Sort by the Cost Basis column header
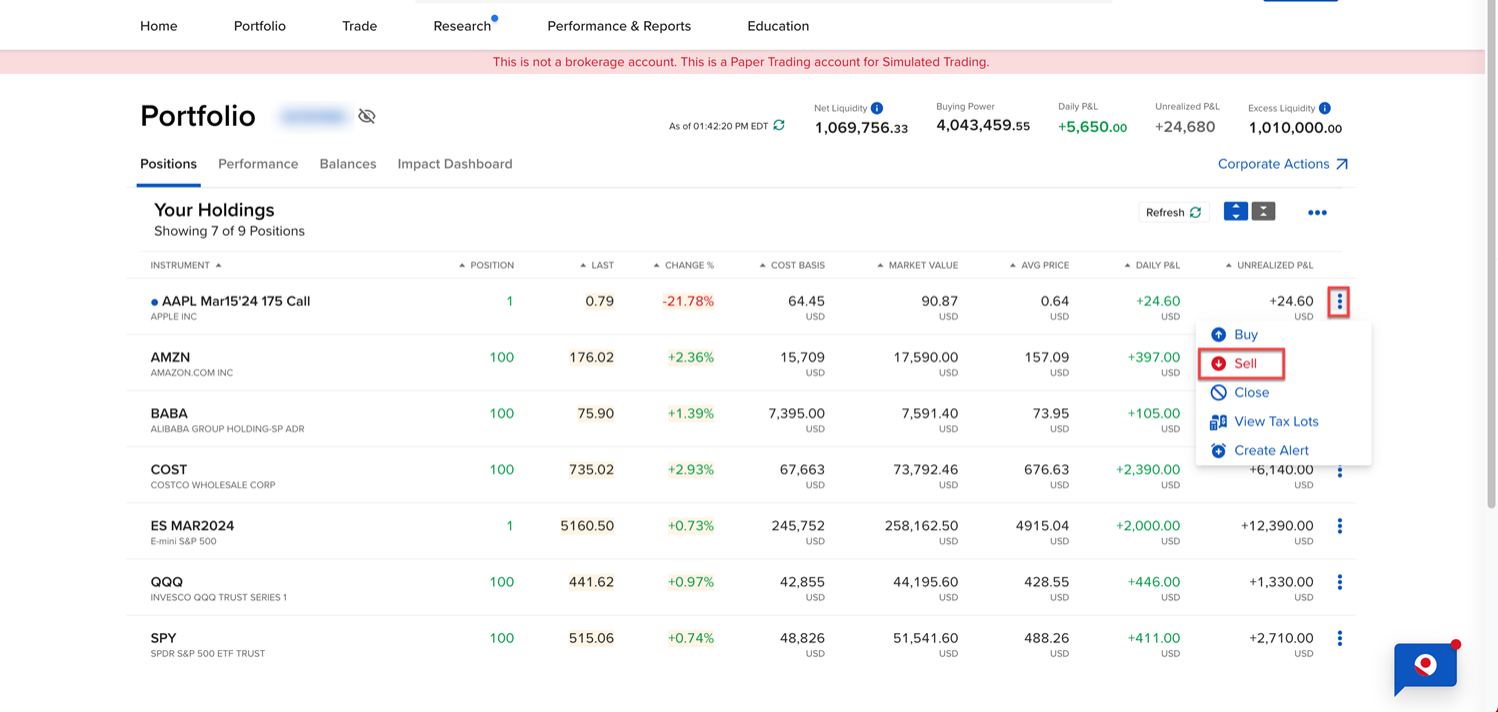 pos(792,265)
